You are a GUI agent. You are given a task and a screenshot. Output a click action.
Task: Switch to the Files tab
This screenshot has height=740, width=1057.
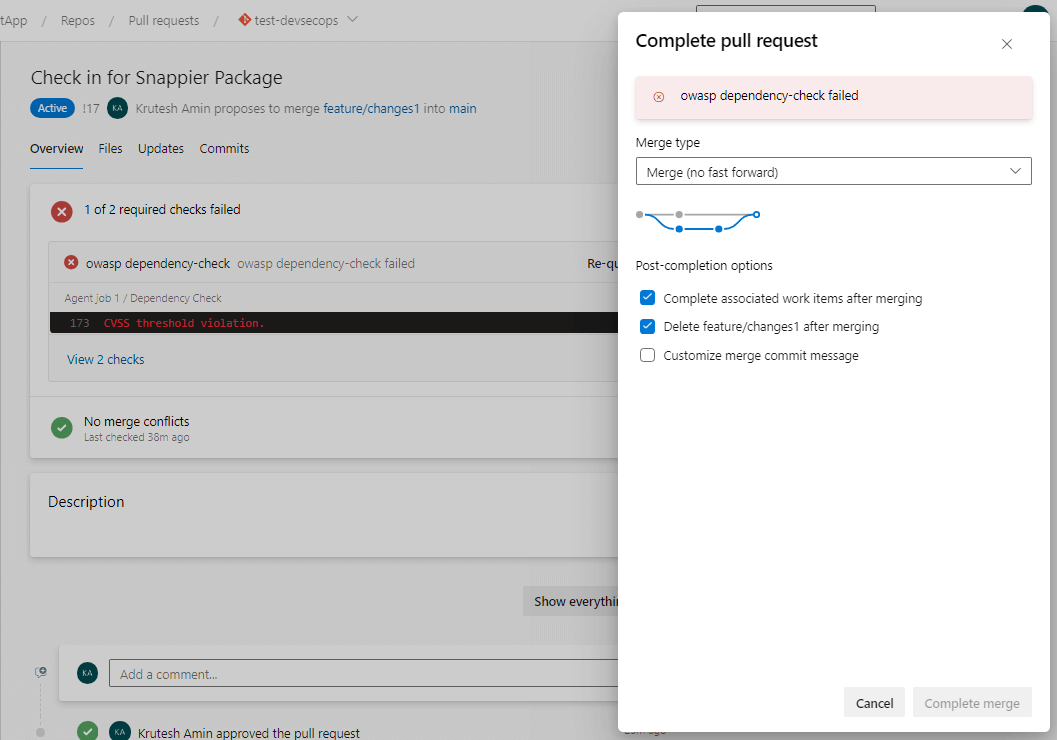pyautogui.click(x=110, y=148)
